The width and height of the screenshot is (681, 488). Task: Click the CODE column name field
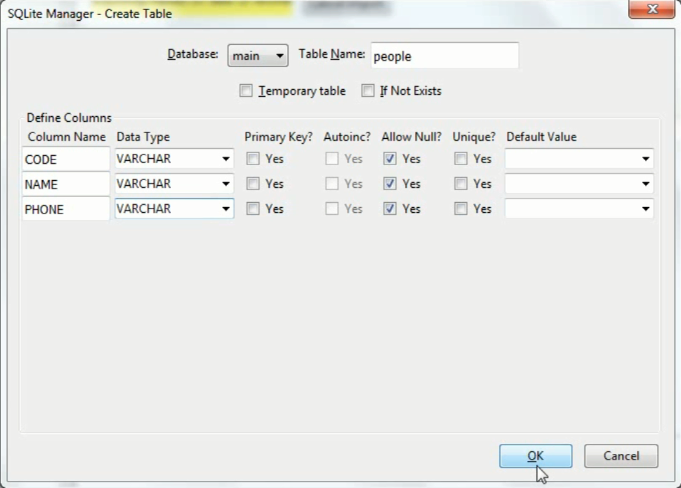pyautogui.click(x=66, y=159)
